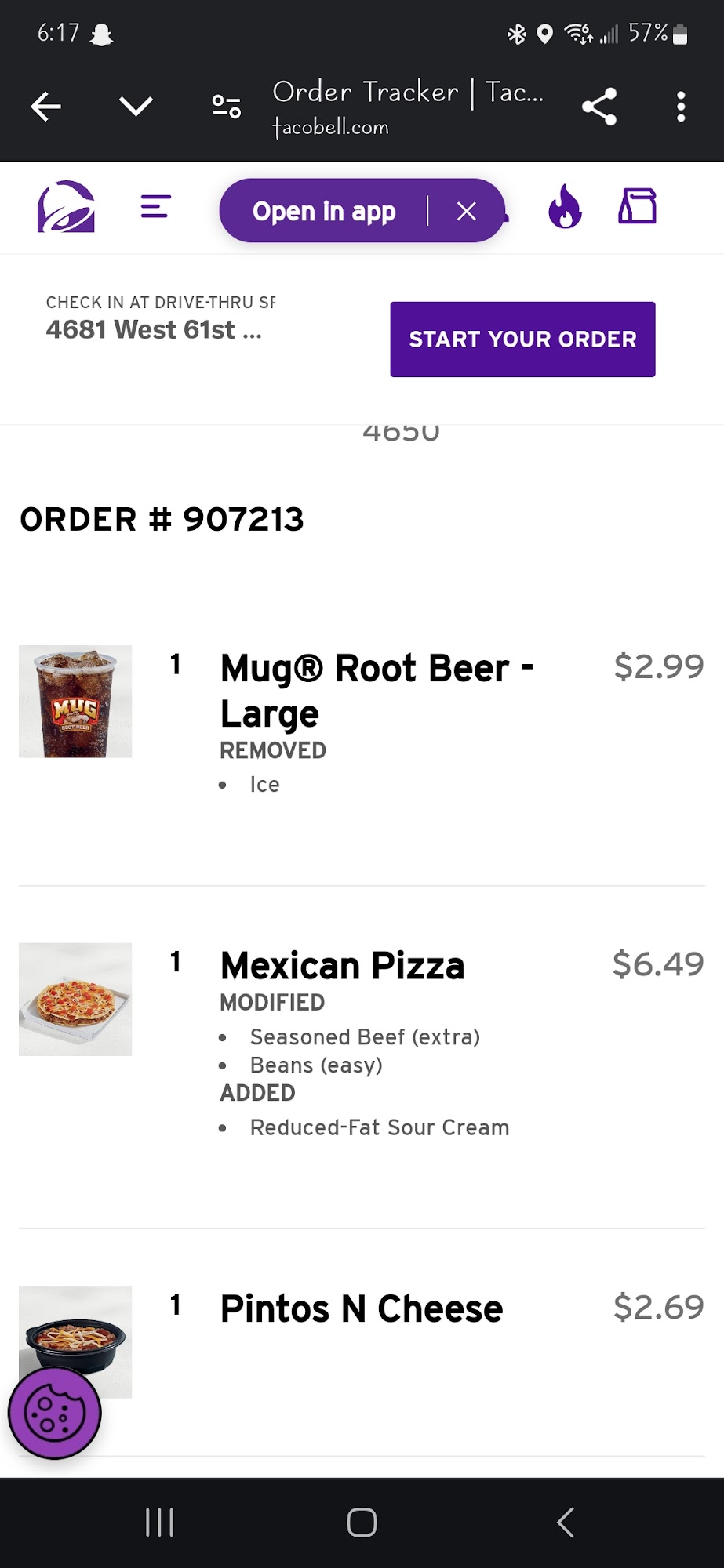Tap the tacobell.com address bar title
Screen dimensions: 724x1568
click(x=407, y=107)
